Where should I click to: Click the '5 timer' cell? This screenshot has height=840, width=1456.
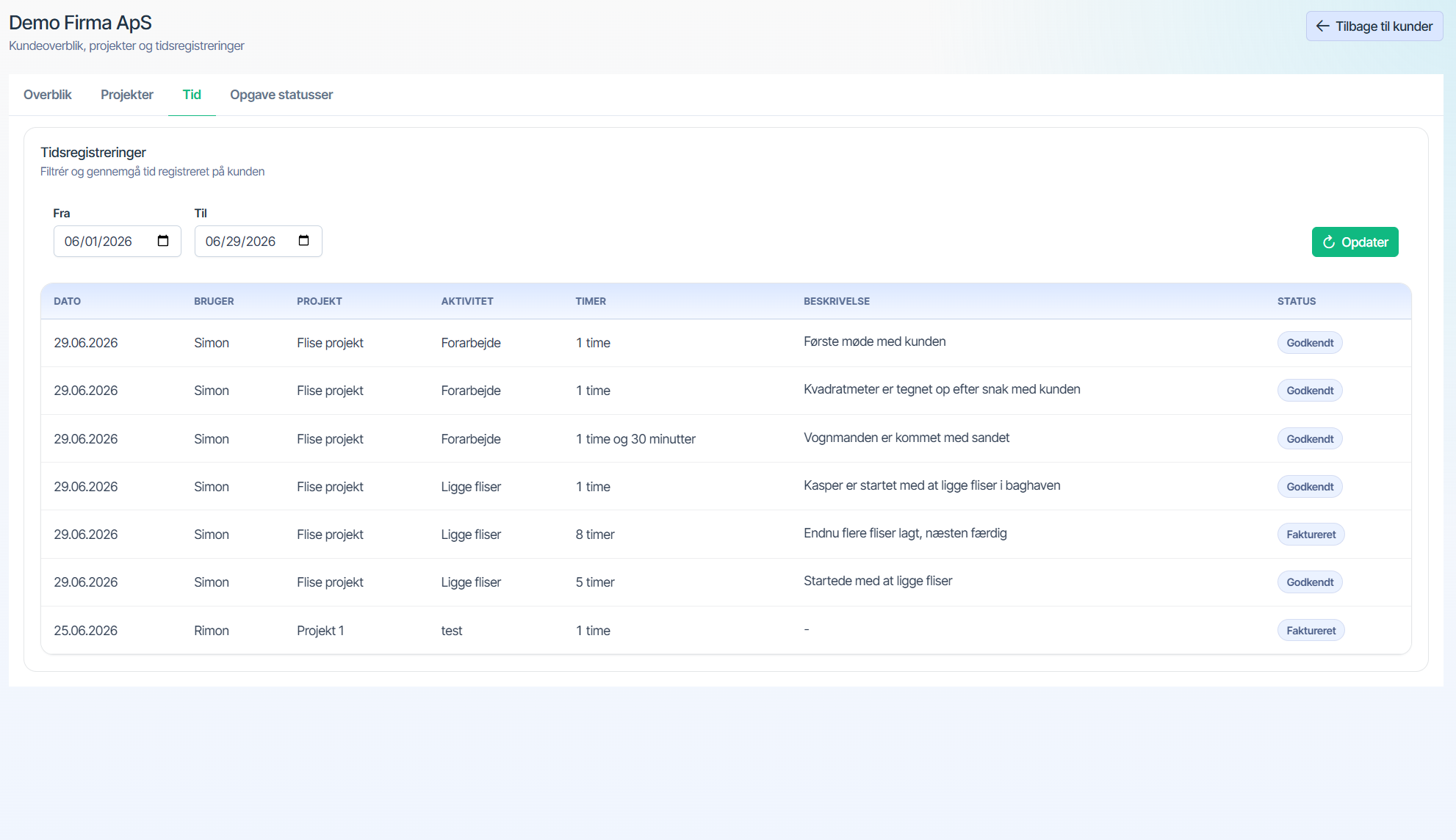[x=595, y=582]
